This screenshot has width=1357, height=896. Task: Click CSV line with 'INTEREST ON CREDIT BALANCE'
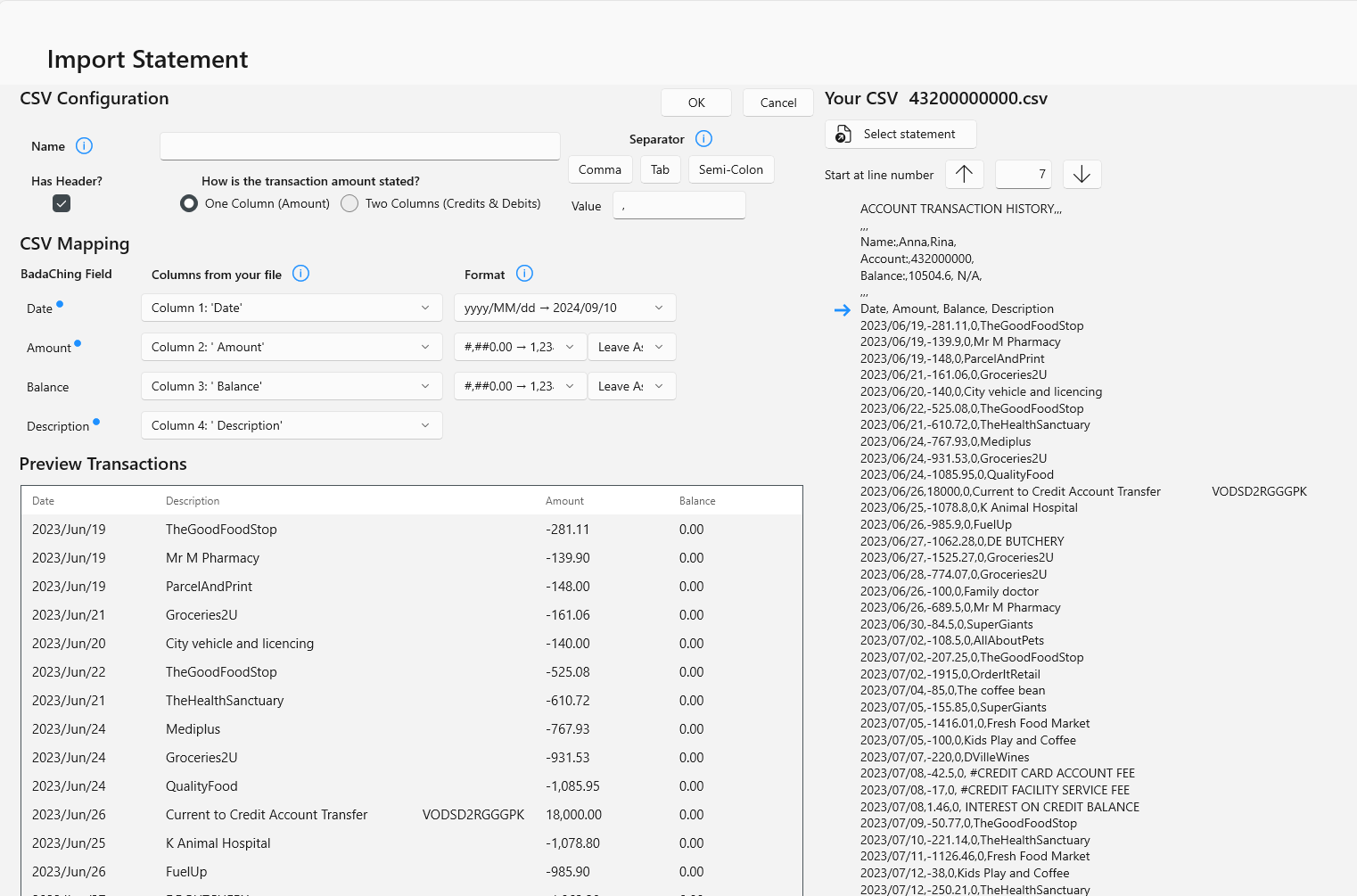[999, 807]
